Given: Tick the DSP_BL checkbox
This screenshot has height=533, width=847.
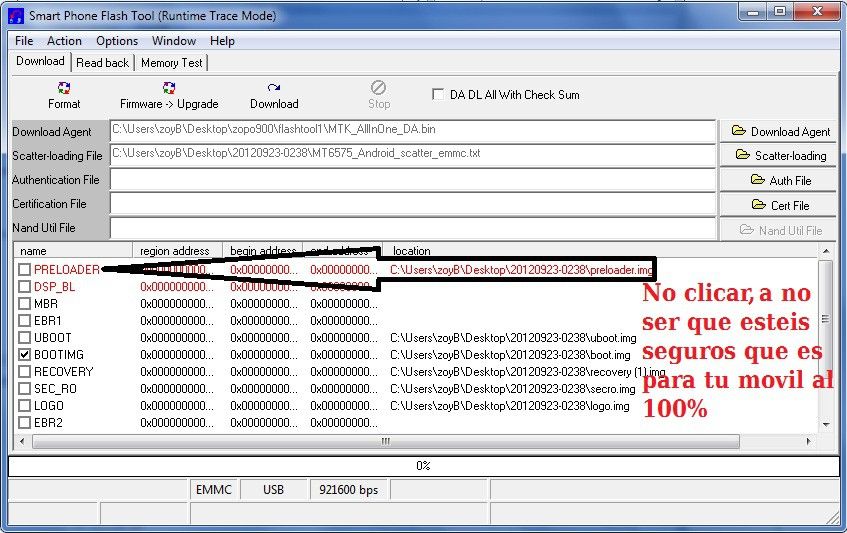Looking at the screenshot, I should (24, 286).
